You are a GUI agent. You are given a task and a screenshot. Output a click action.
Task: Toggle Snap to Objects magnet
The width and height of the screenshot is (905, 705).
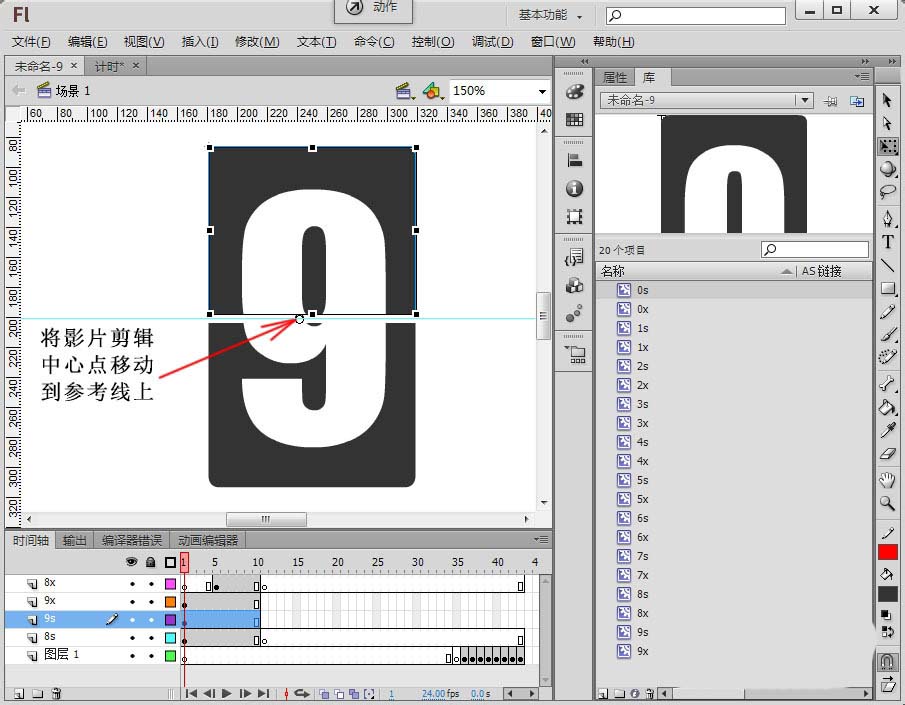(888, 661)
